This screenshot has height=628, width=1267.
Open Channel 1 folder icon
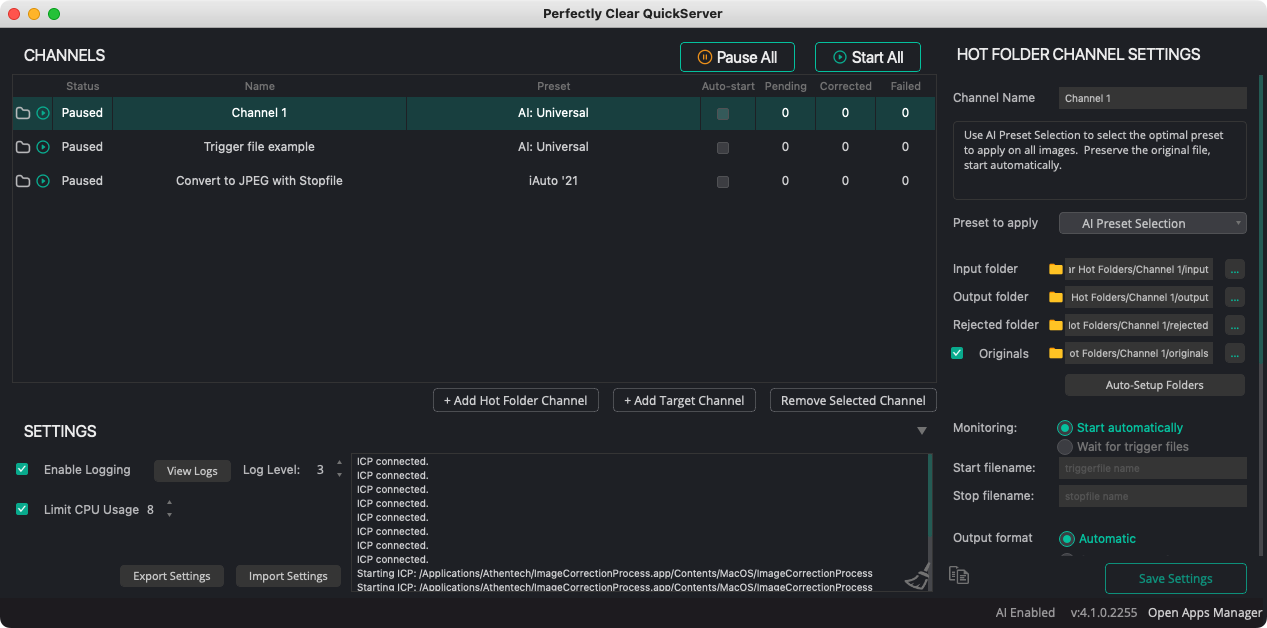[x=23, y=113]
